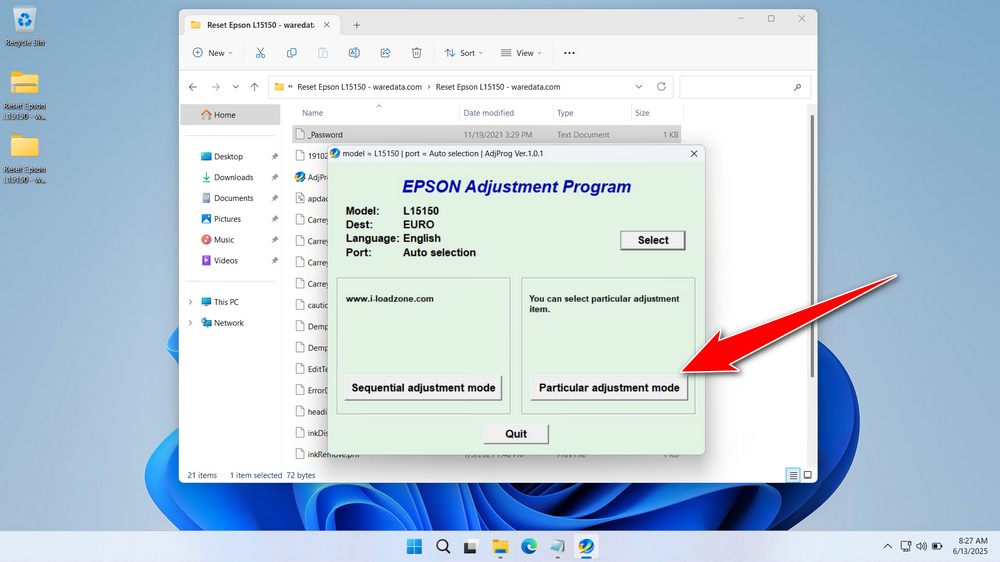
Task: Open File Explorer from taskbar
Action: click(500, 547)
